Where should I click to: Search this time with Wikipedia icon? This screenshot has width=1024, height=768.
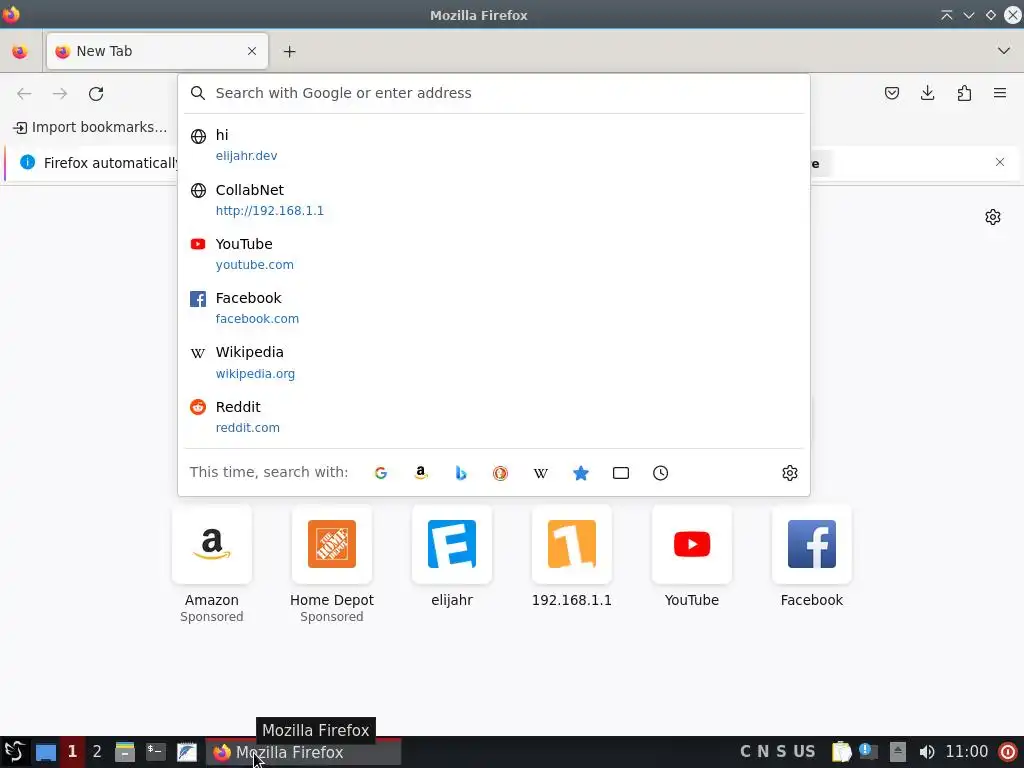coord(541,473)
